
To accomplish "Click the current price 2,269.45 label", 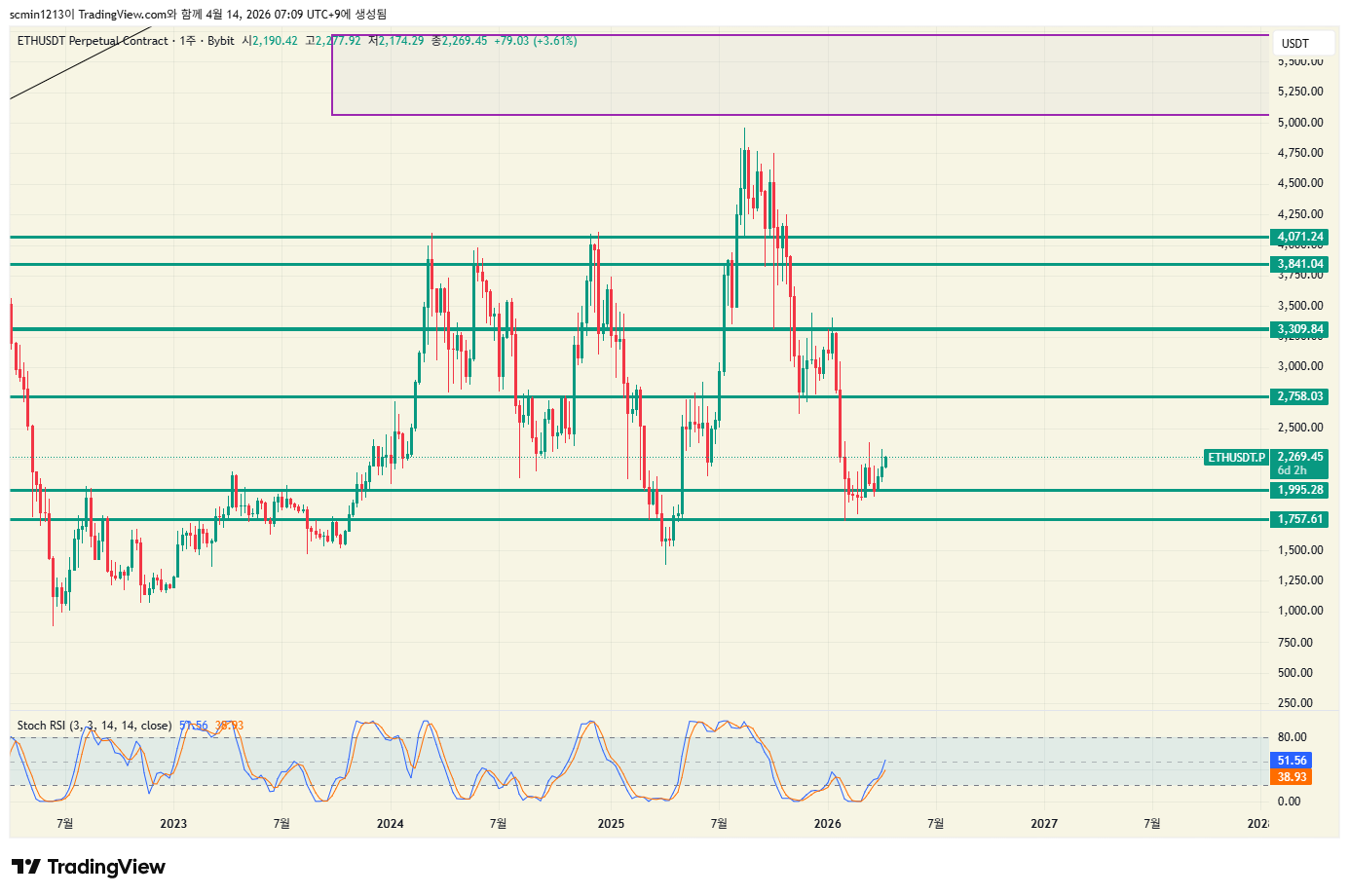I will (x=1300, y=457).
